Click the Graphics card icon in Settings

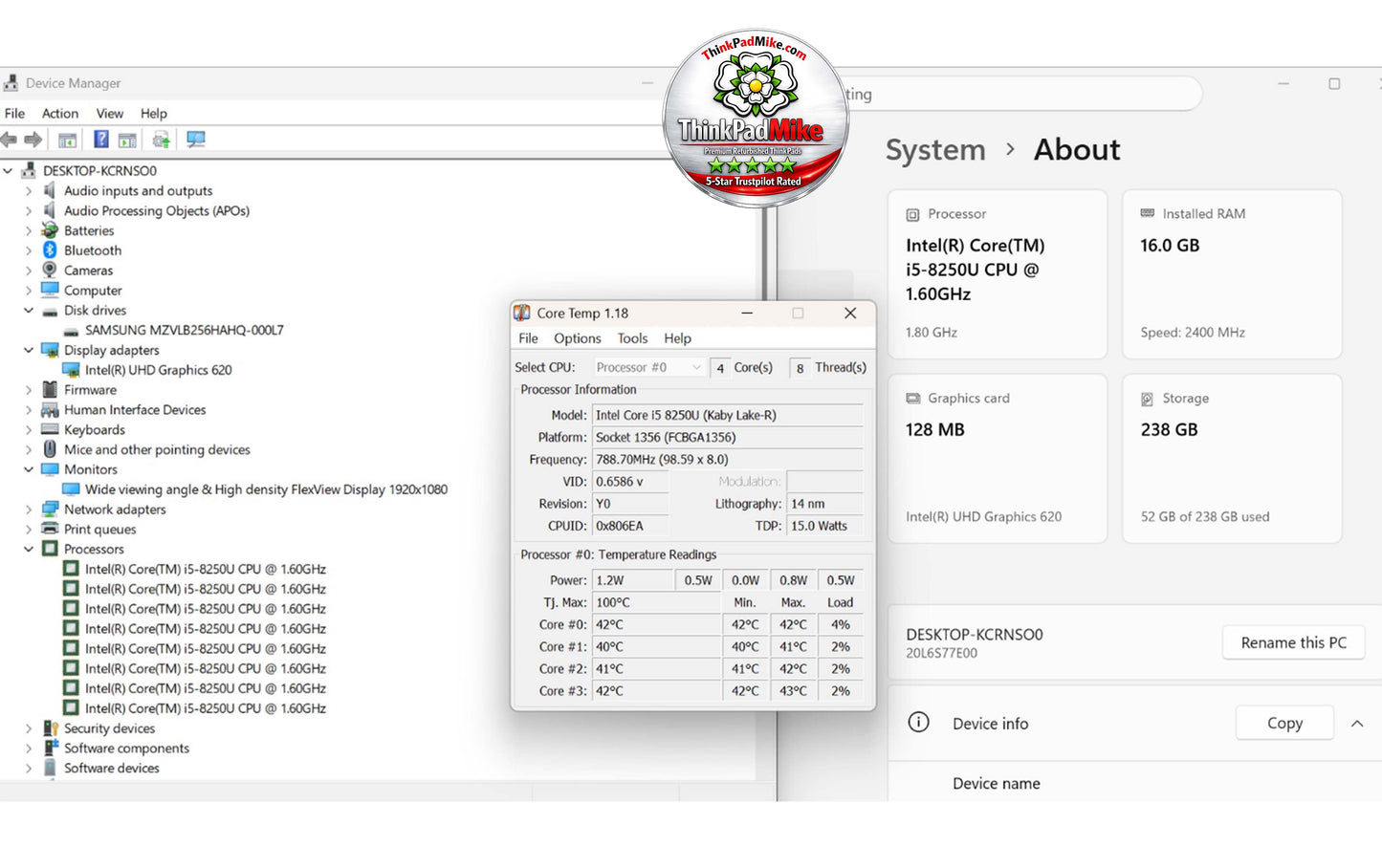click(x=912, y=399)
